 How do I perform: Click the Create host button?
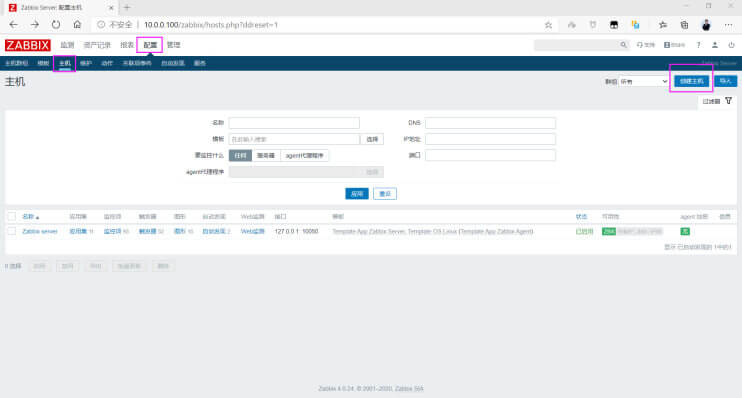click(x=691, y=81)
